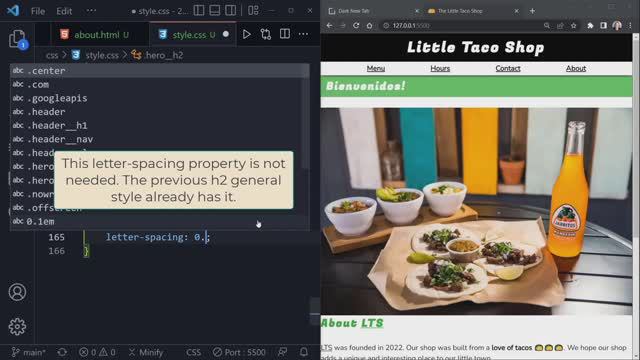This screenshot has width=640, height=360.
Task: Toggle the bottom panel layout icon
Action: [x=215, y=11]
